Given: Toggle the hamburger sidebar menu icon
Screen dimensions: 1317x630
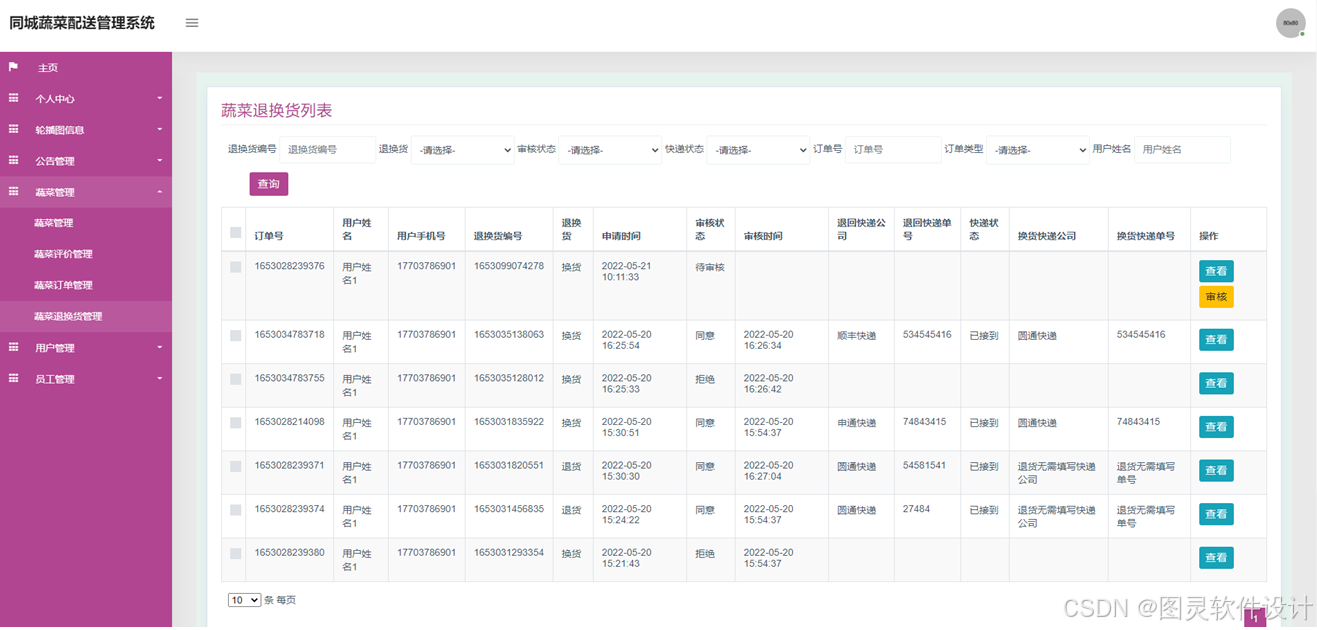Looking at the screenshot, I should (192, 23).
